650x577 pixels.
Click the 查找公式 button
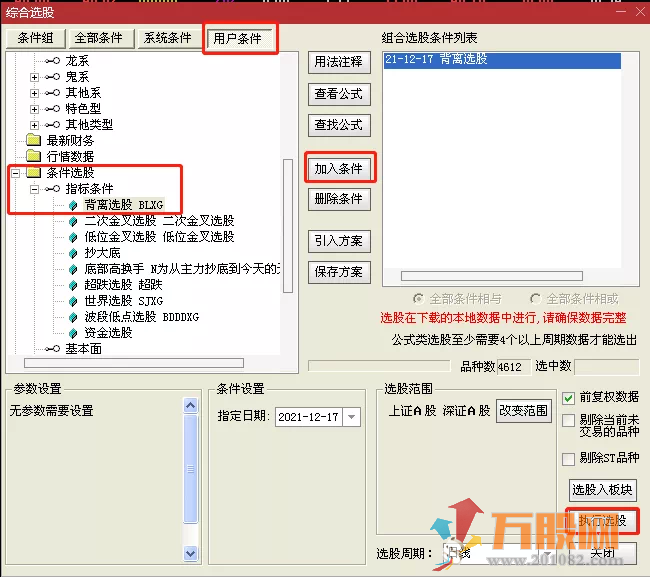coord(339,125)
